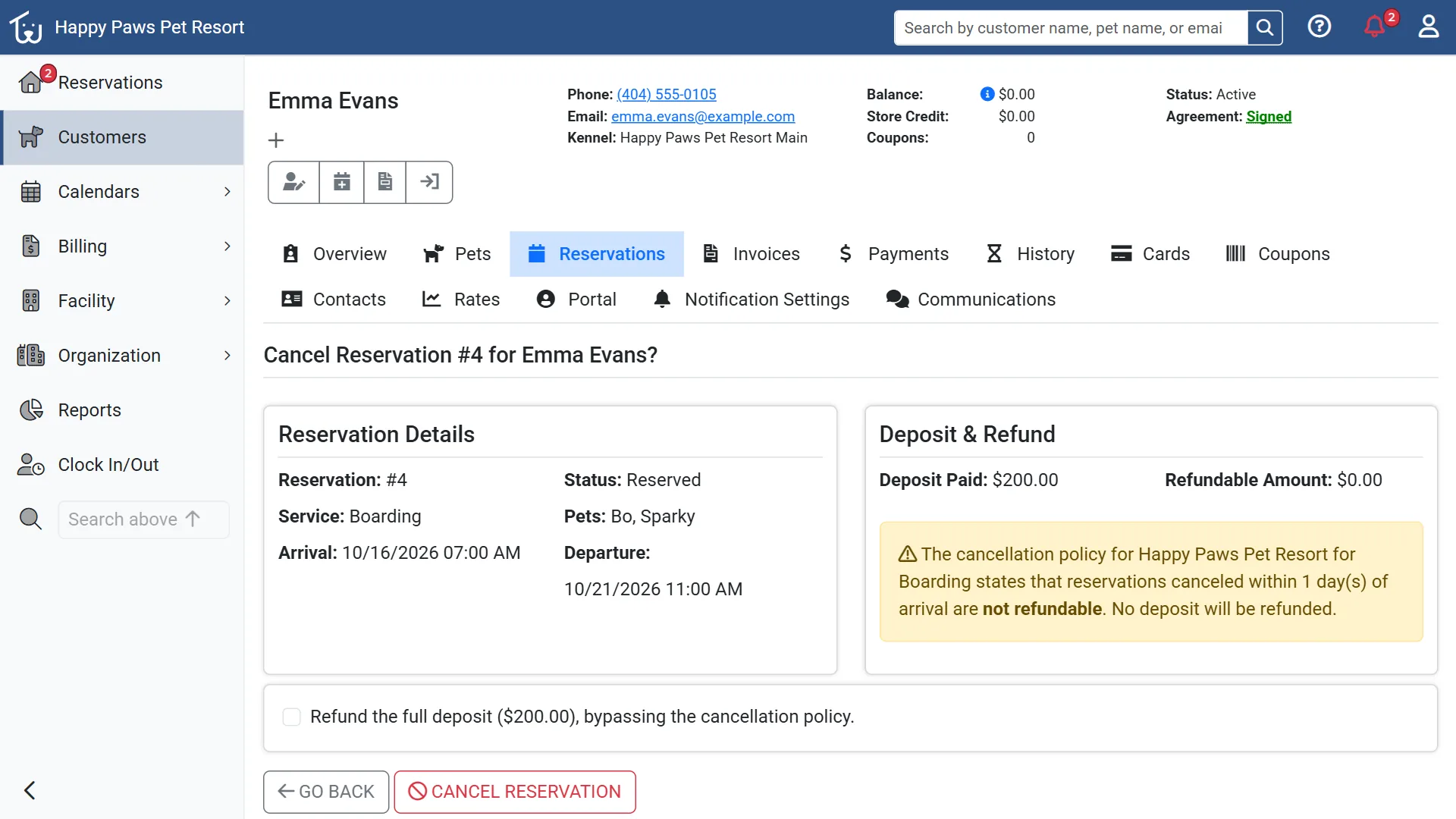Open the Notification Settings tab
Viewport: 1456px width, 819px height.
click(x=752, y=300)
